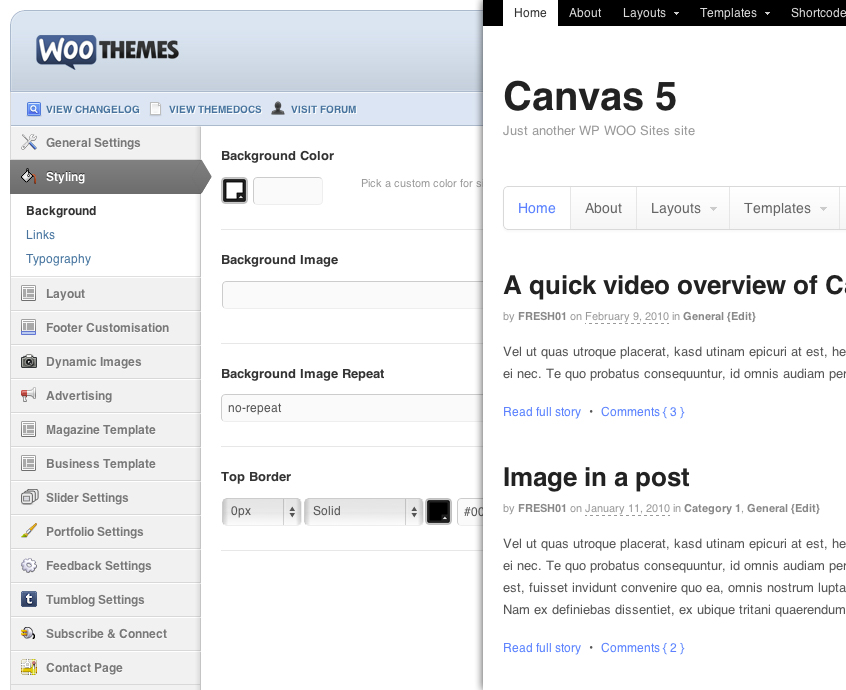Click About in the black top bar
Screen dimensions: 846x690
click(x=585, y=13)
